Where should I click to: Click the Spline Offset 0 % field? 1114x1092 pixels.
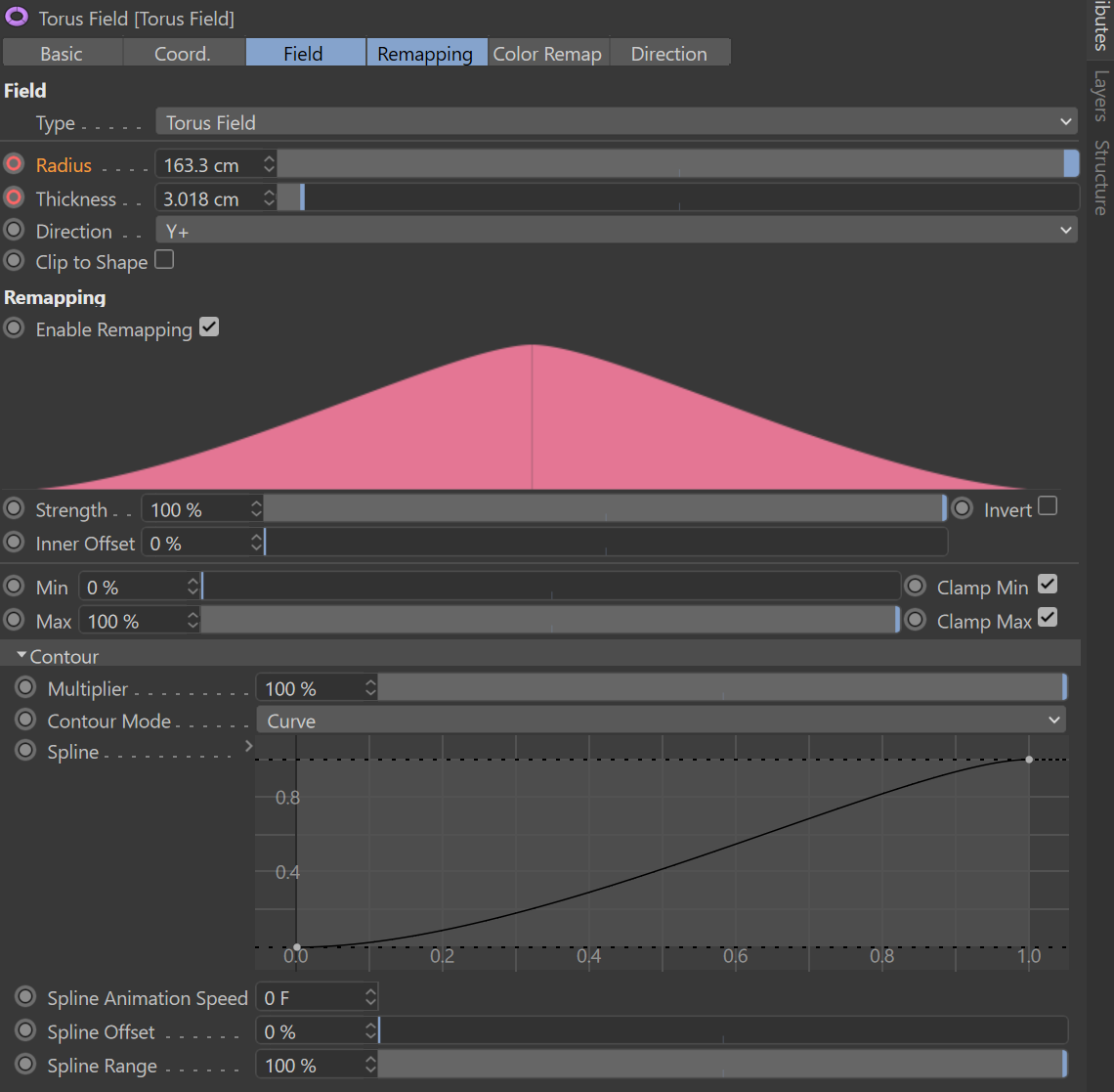click(x=311, y=1030)
